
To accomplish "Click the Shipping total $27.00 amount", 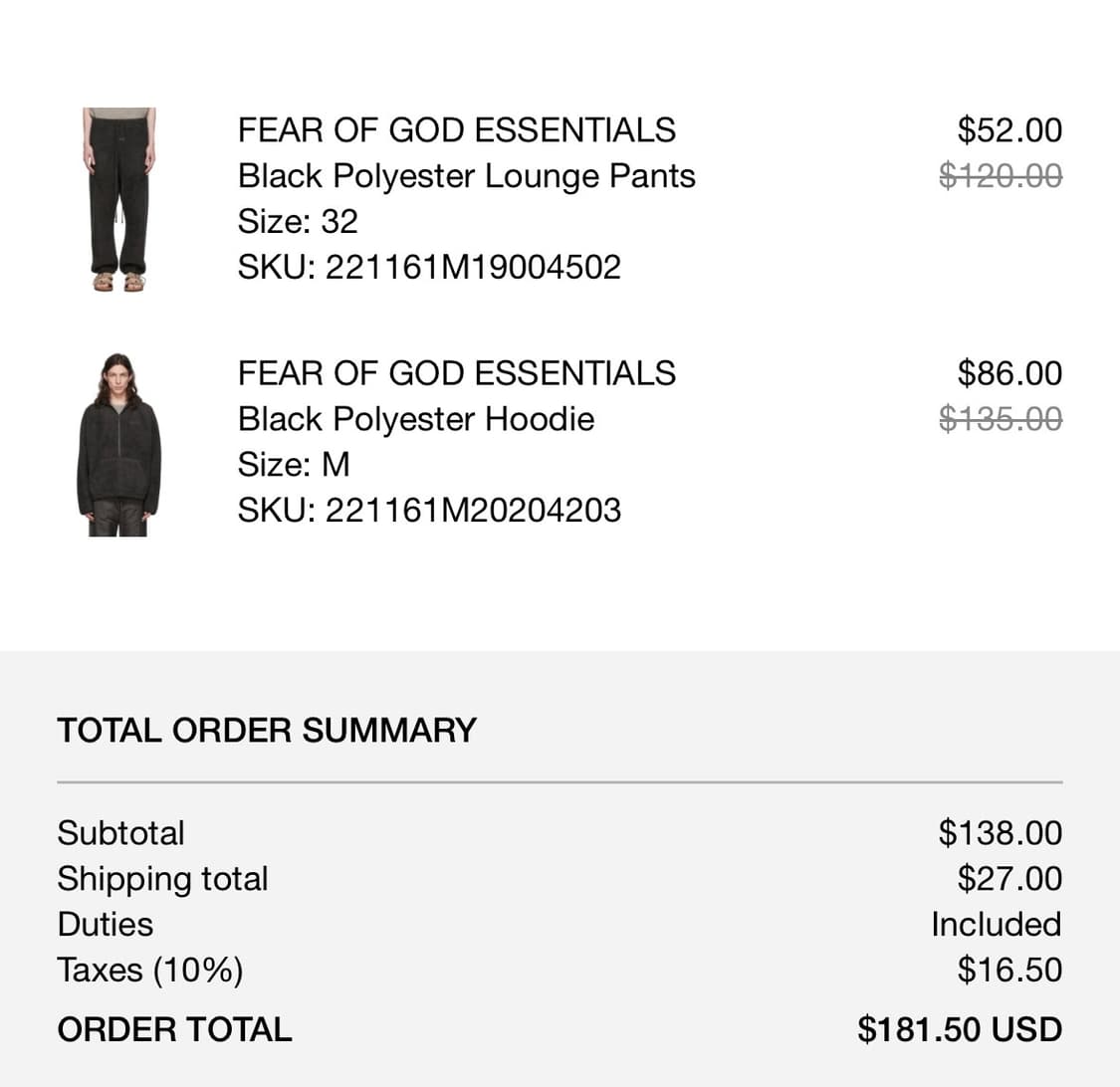I will [1009, 879].
